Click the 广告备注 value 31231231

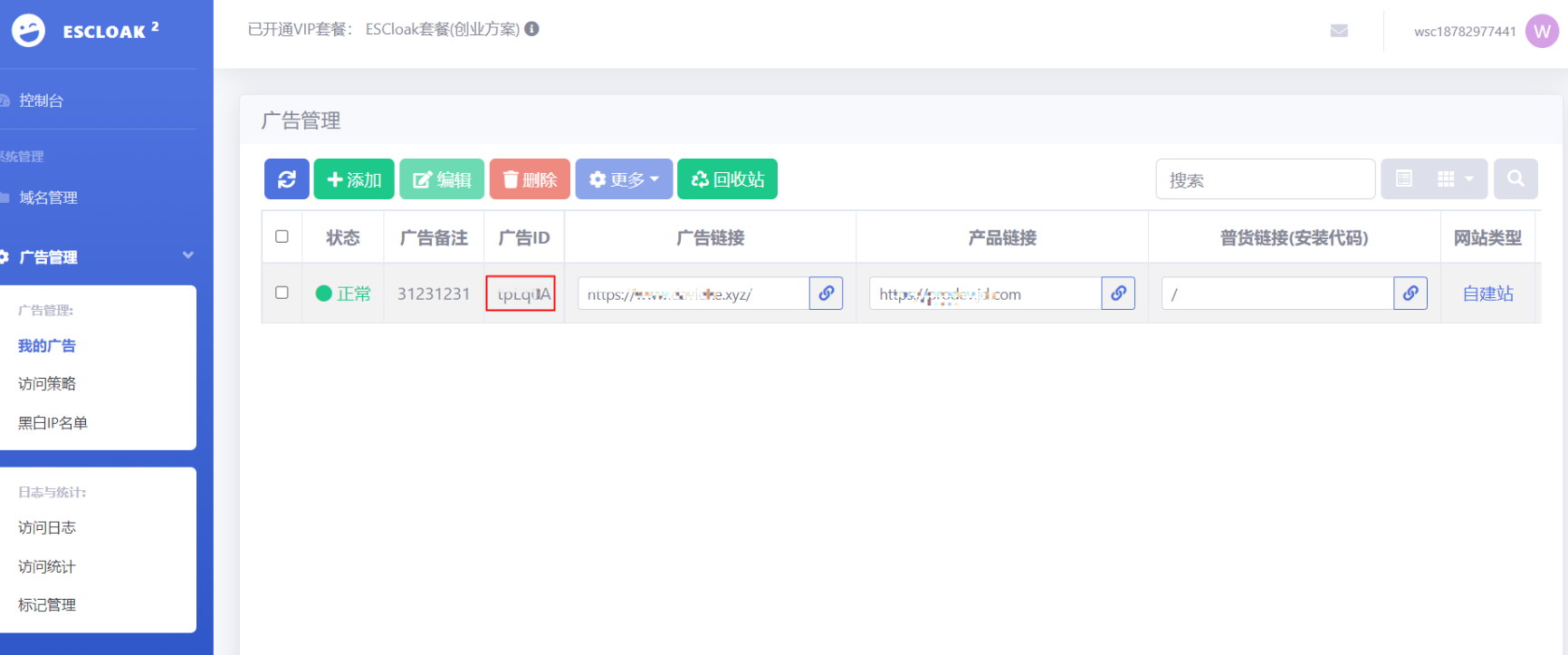click(434, 294)
